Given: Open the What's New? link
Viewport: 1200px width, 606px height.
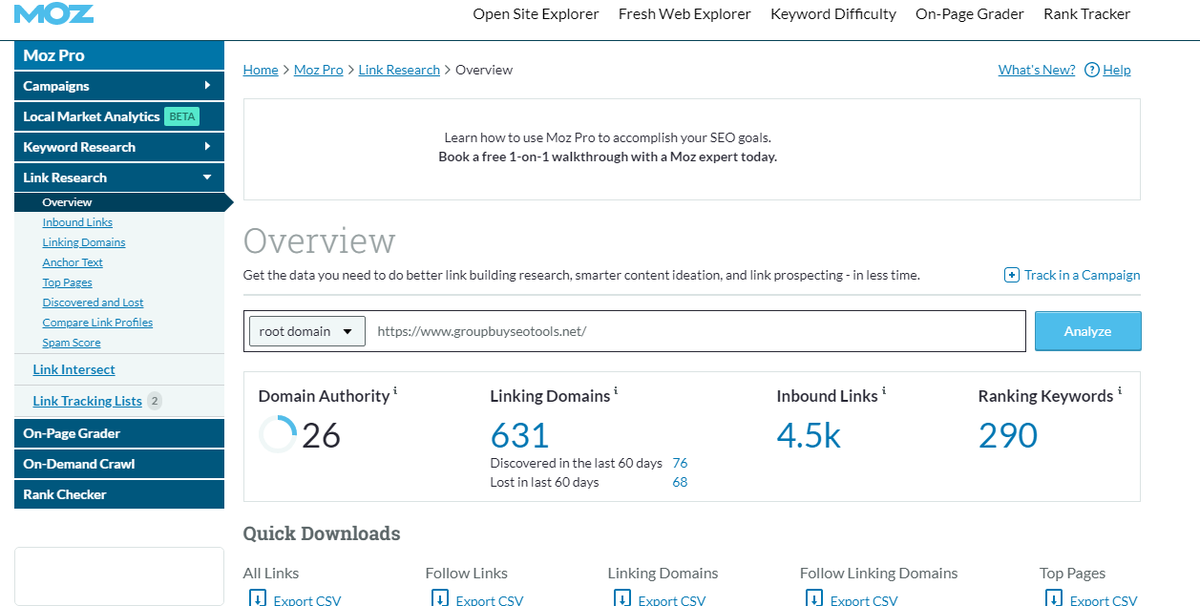Looking at the screenshot, I should [1037, 70].
